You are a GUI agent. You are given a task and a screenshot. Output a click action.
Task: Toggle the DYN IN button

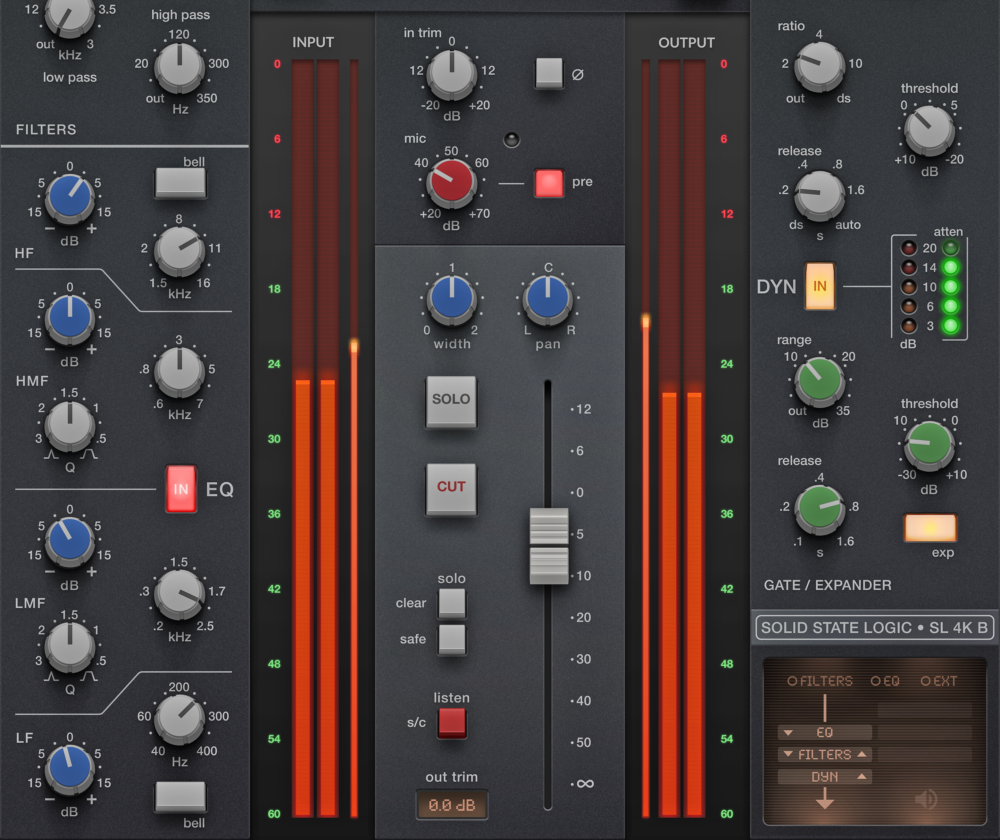[820, 286]
